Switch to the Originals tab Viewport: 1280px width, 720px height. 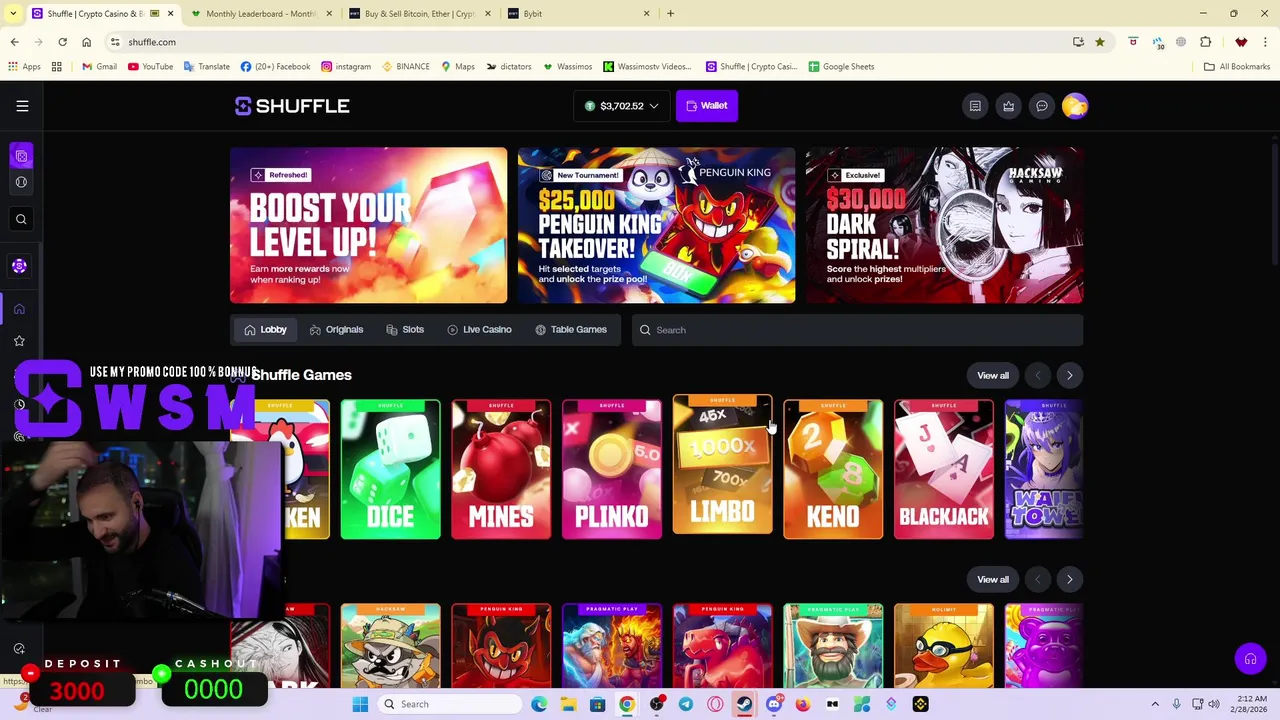tap(336, 330)
